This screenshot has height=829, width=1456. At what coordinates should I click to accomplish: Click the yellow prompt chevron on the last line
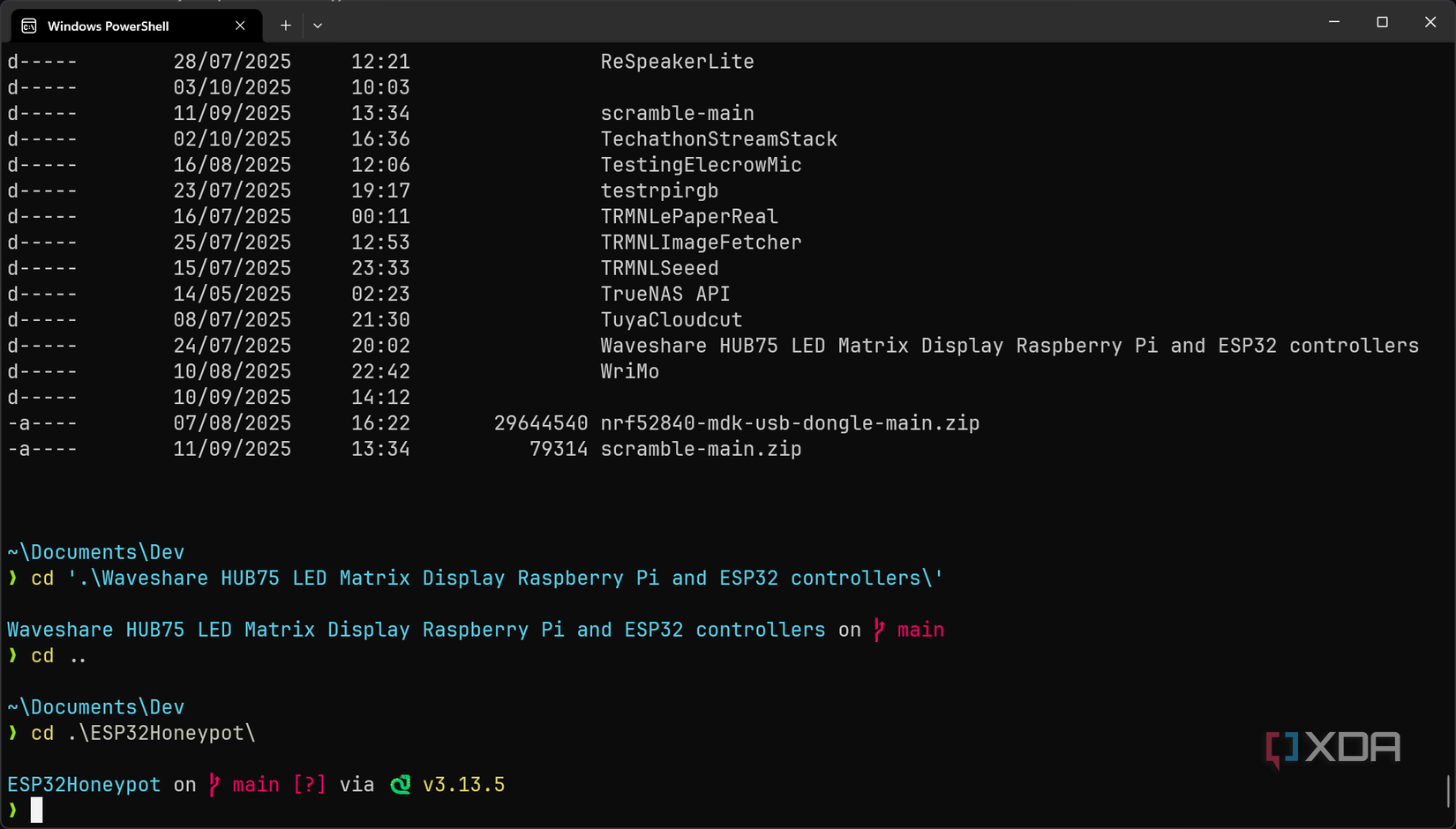tap(12, 810)
